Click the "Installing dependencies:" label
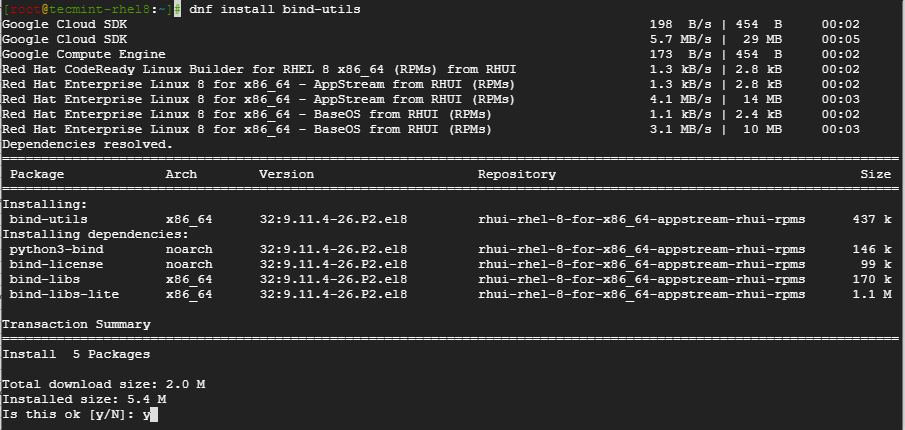 click(x=95, y=234)
